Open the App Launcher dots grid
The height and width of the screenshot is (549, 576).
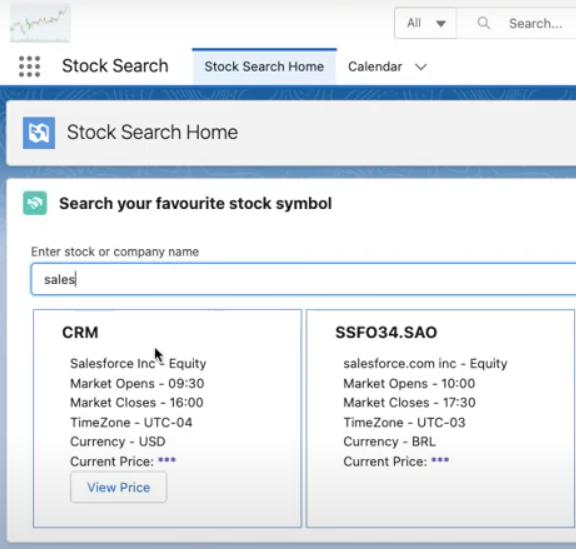click(x=29, y=67)
